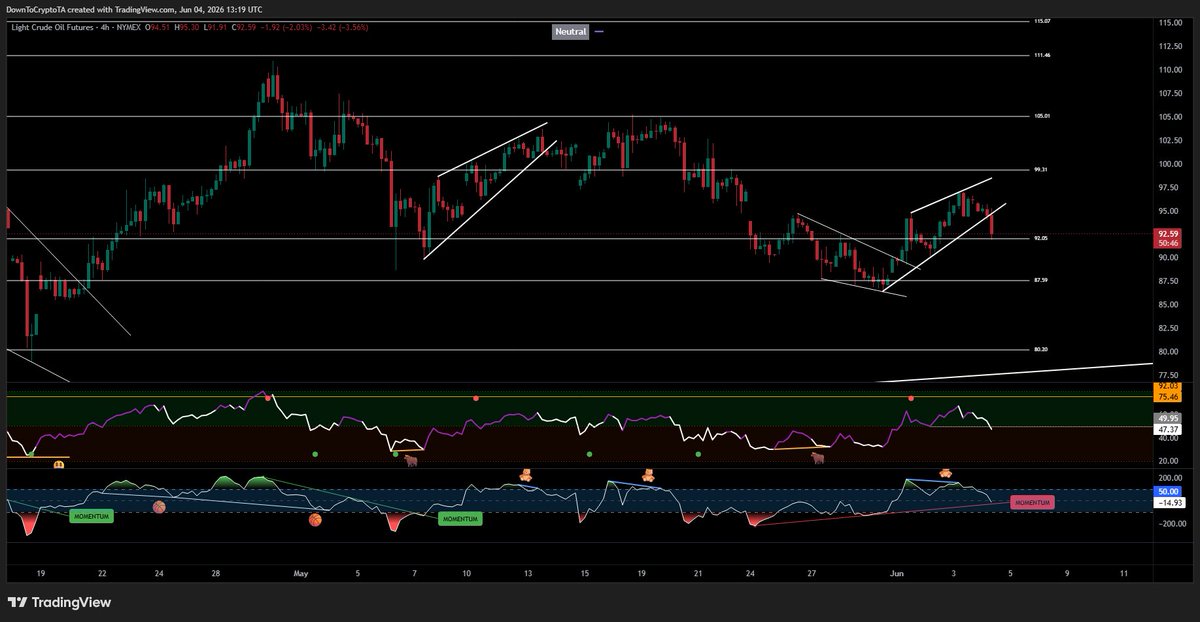Click the green dot signal near May 21
Screen dimensions: 1200x622
698,454
